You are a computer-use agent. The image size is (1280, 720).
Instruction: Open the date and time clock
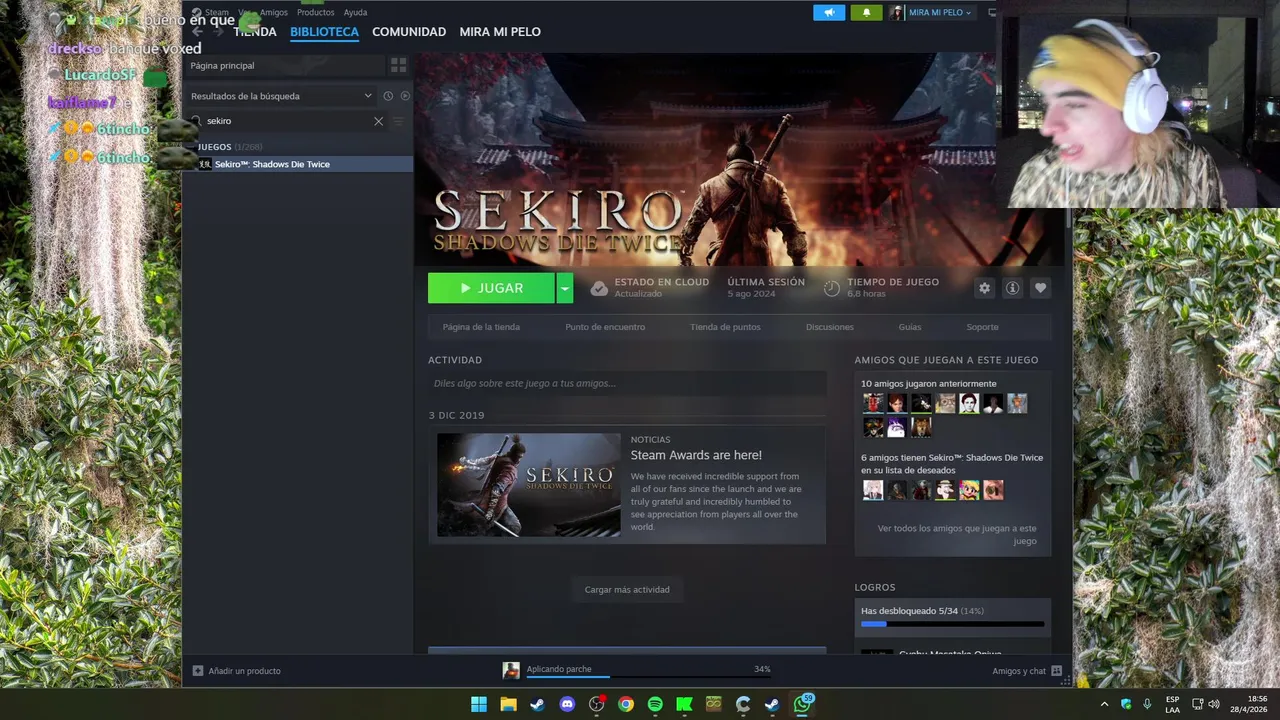click(1249, 704)
